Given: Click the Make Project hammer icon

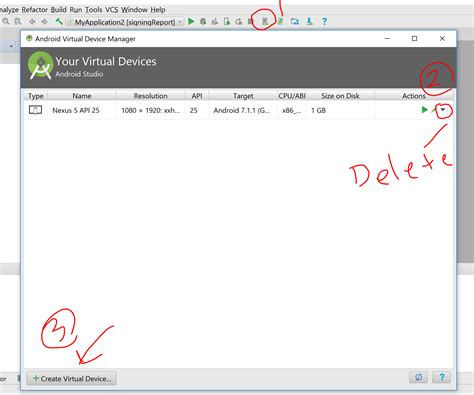Looking at the screenshot, I should click(59, 22).
